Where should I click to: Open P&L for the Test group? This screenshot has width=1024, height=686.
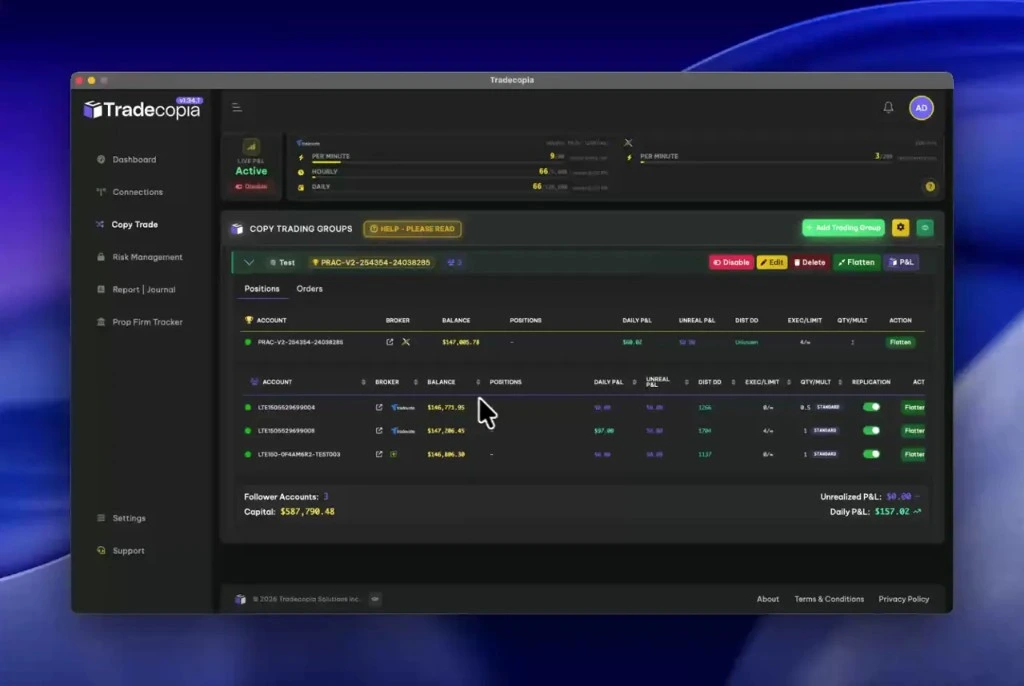point(901,262)
